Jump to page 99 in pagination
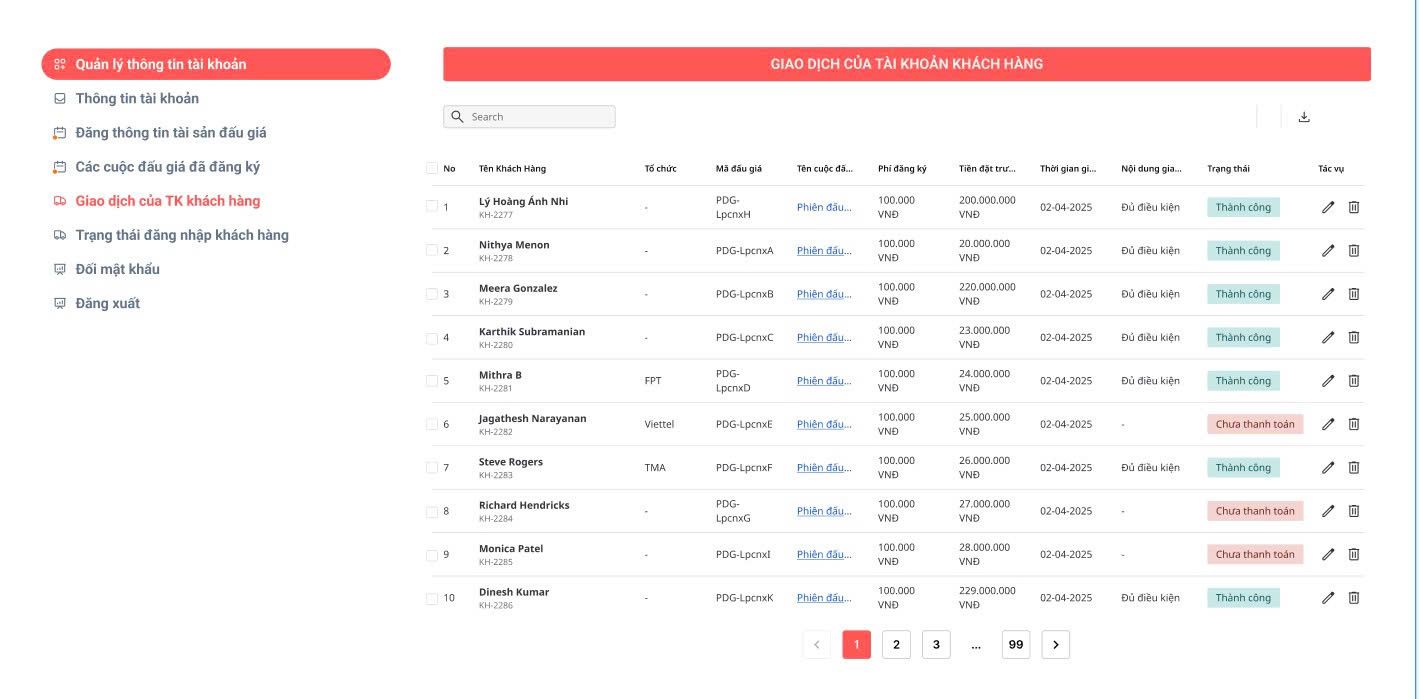Viewport: 1419px width, 699px height. pos(1015,645)
